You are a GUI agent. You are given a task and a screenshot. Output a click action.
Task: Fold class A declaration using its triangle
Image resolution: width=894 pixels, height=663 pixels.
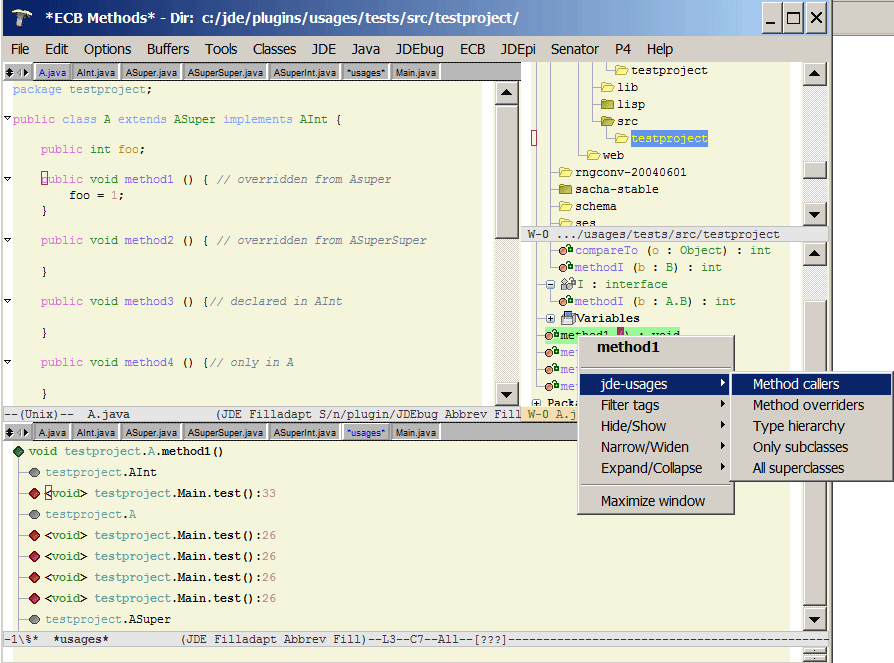(8, 119)
